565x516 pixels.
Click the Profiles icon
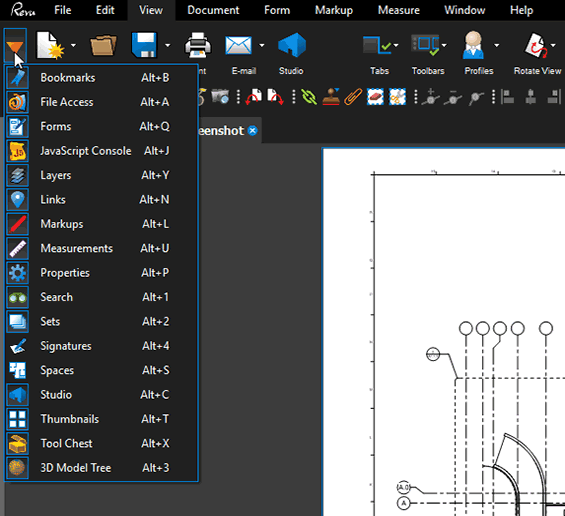(x=473, y=45)
